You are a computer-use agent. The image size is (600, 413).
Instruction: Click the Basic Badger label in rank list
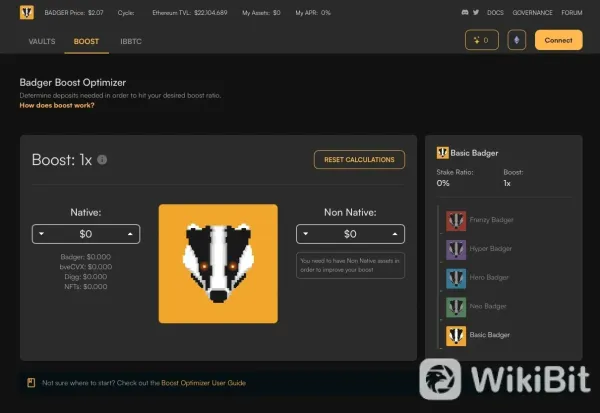pos(490,335)
